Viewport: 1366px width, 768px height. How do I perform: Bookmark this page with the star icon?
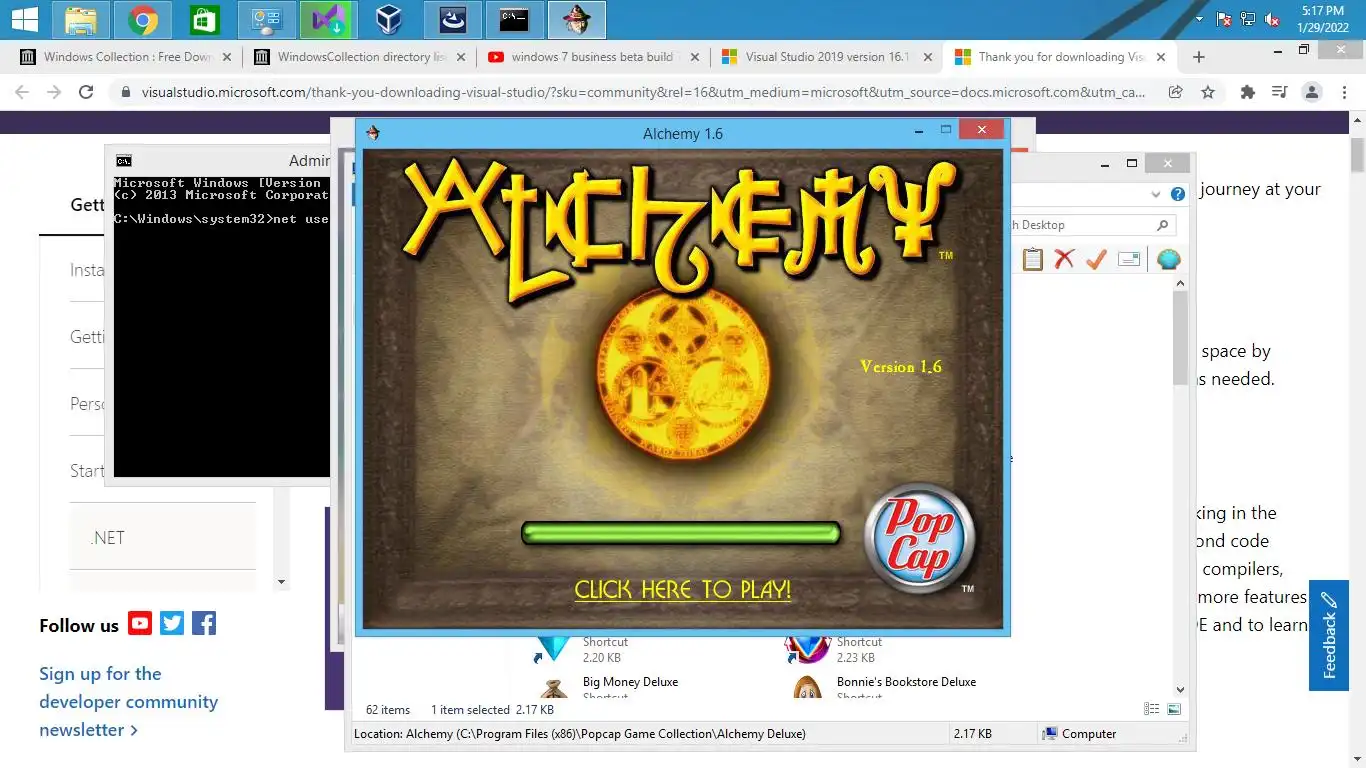[1208, 92]
